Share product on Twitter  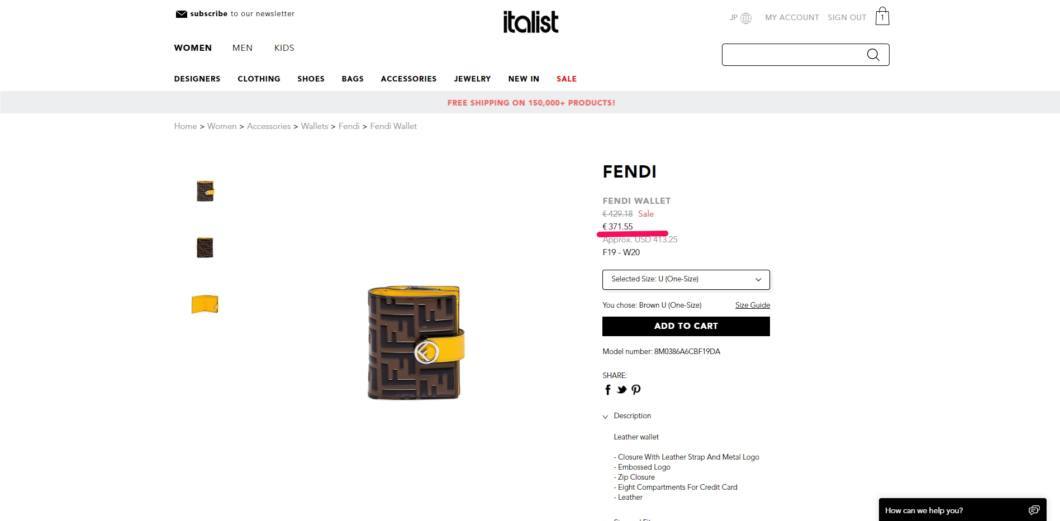coord(621,389)
